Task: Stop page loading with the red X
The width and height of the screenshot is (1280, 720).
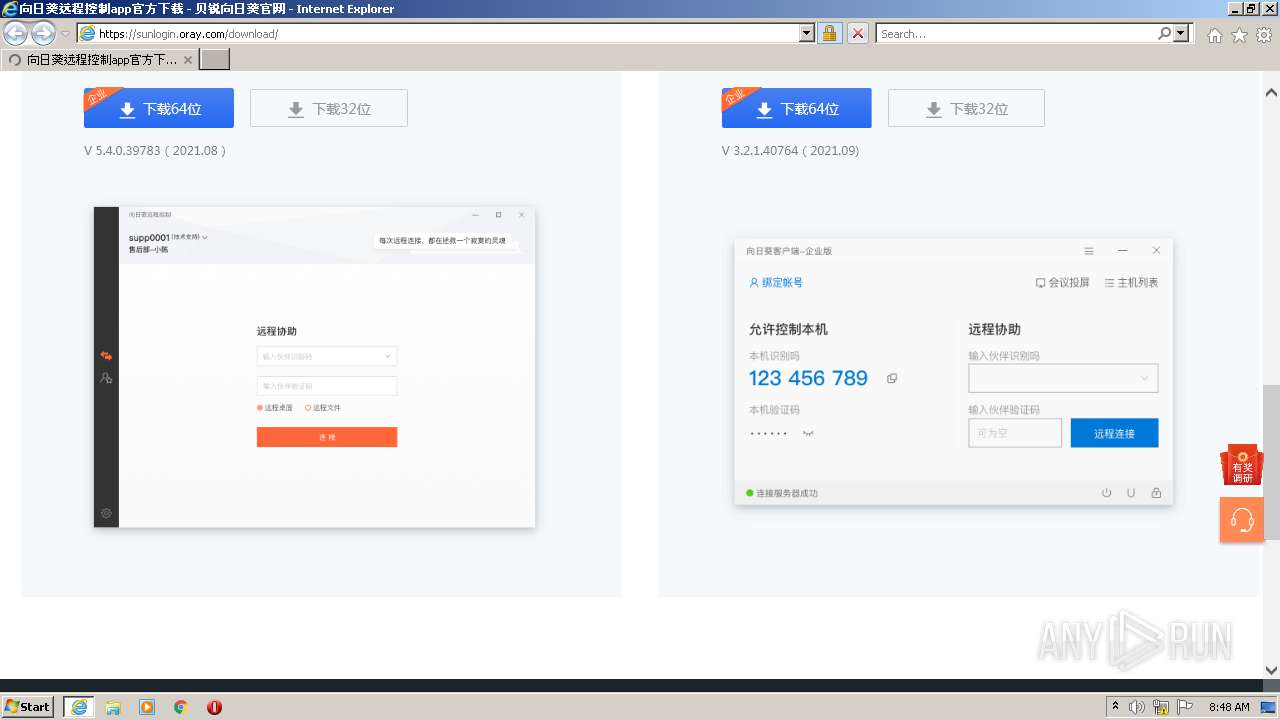Action: point(858,33)
